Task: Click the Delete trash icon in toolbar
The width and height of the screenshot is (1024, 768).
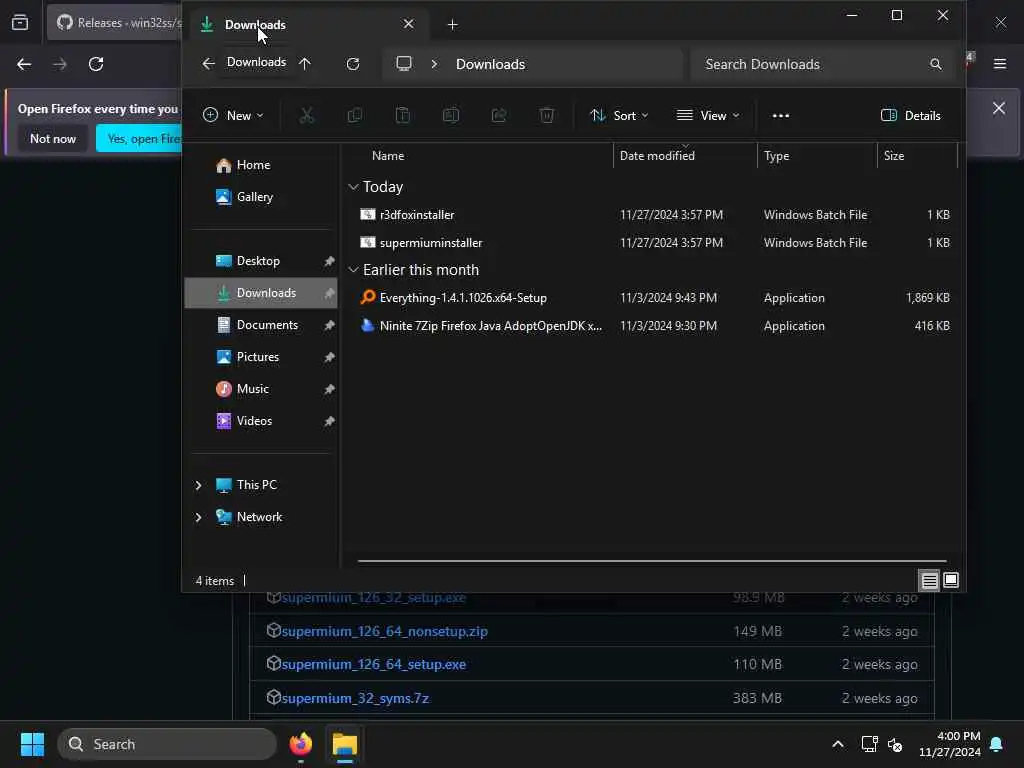Action: [547, 116]
